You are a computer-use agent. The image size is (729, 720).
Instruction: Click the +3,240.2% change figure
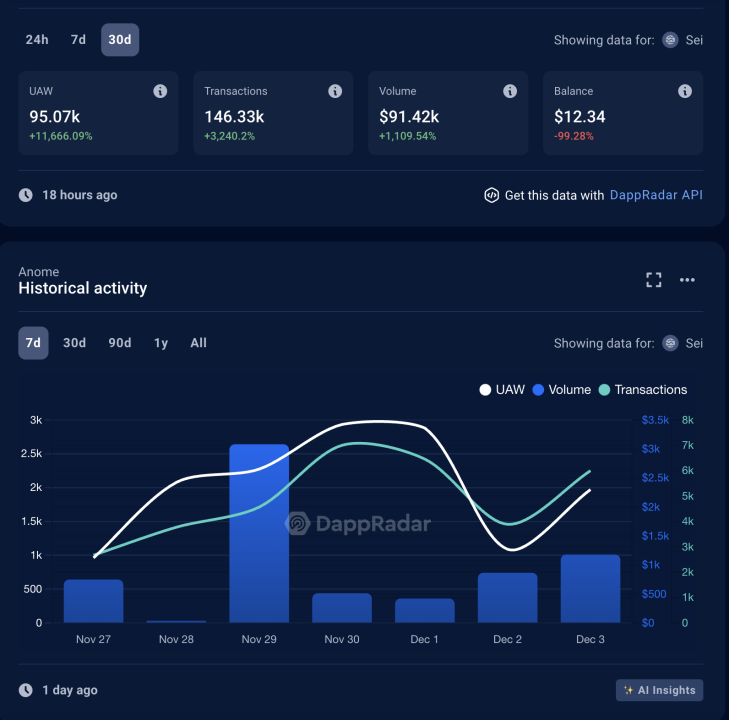(229, 136)
